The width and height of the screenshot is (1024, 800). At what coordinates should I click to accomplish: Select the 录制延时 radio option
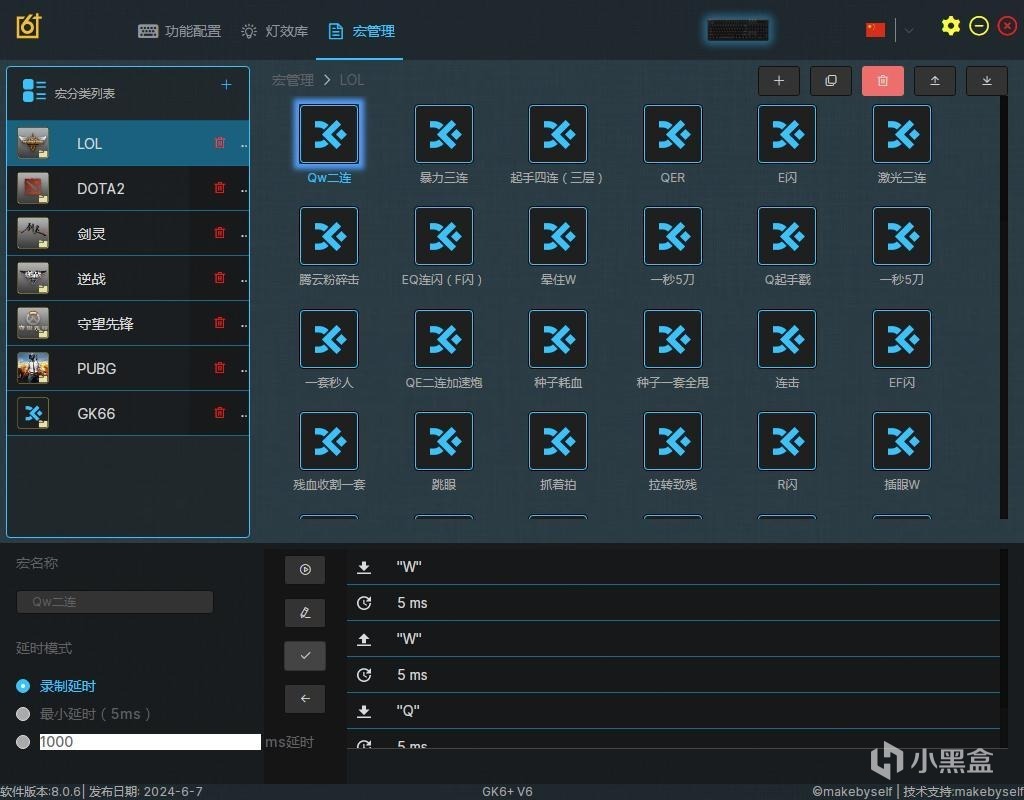pyautogui.click(x=23, y=686)
